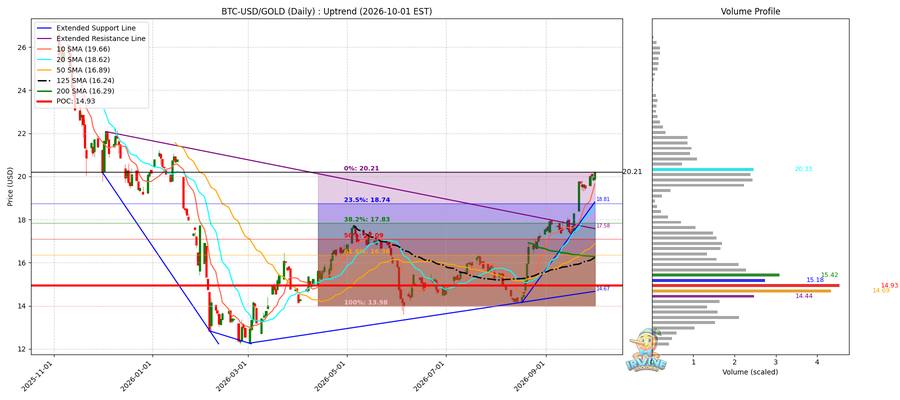Click the 'Price (USD)' axis label
900x400 pixels.
[9, 188]
